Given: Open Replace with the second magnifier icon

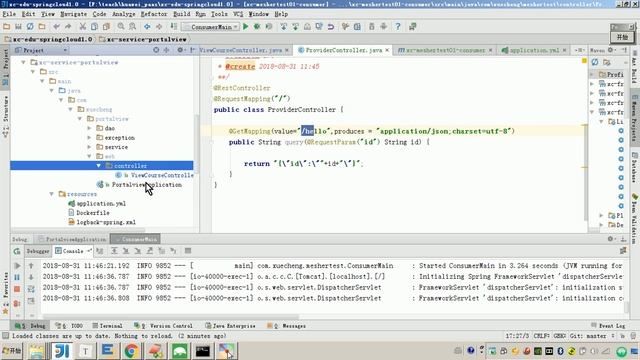Looking at the screenshot, I should tap(133, 27).
